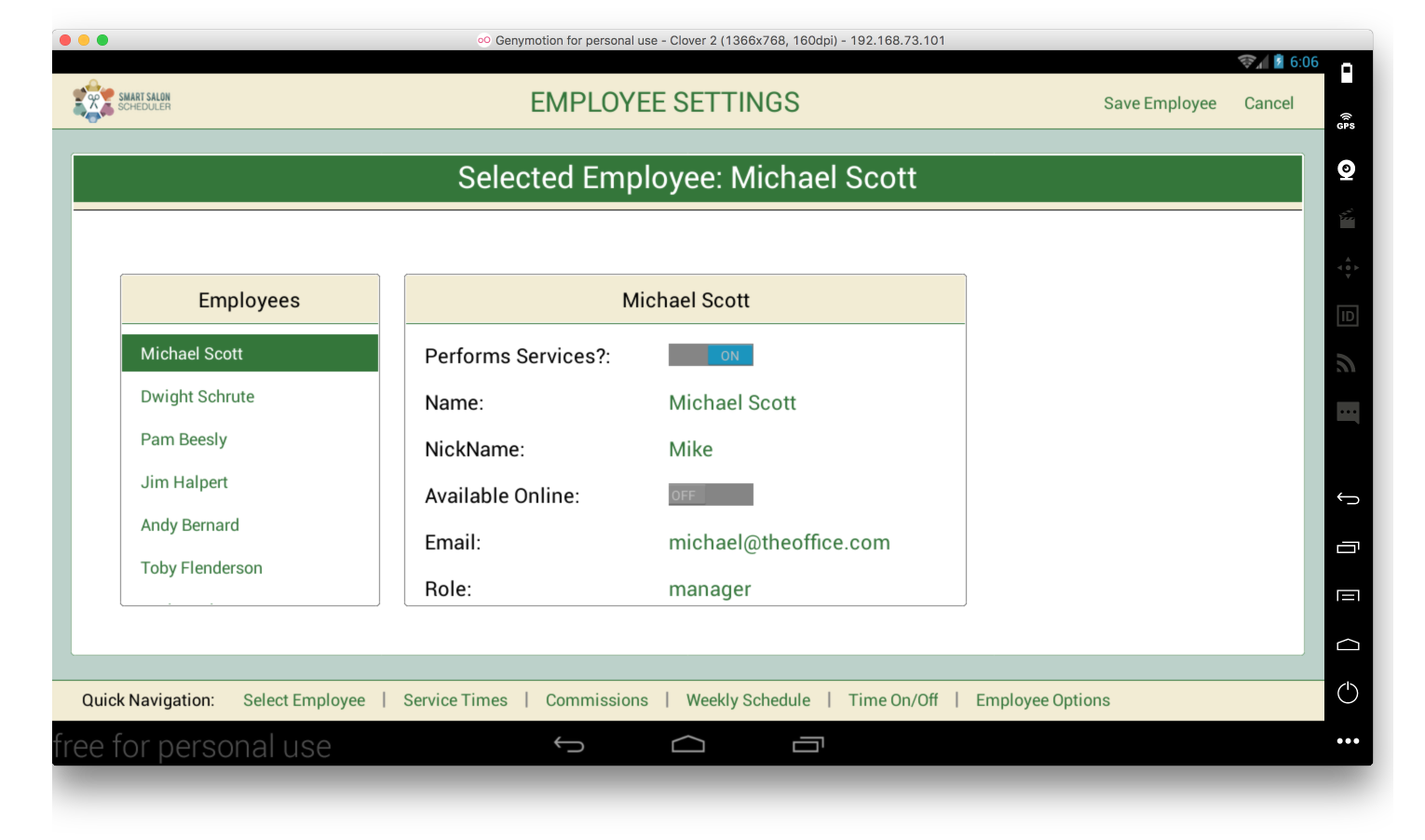Edit email michael@theoffice.com

click(x=780, y=542)
